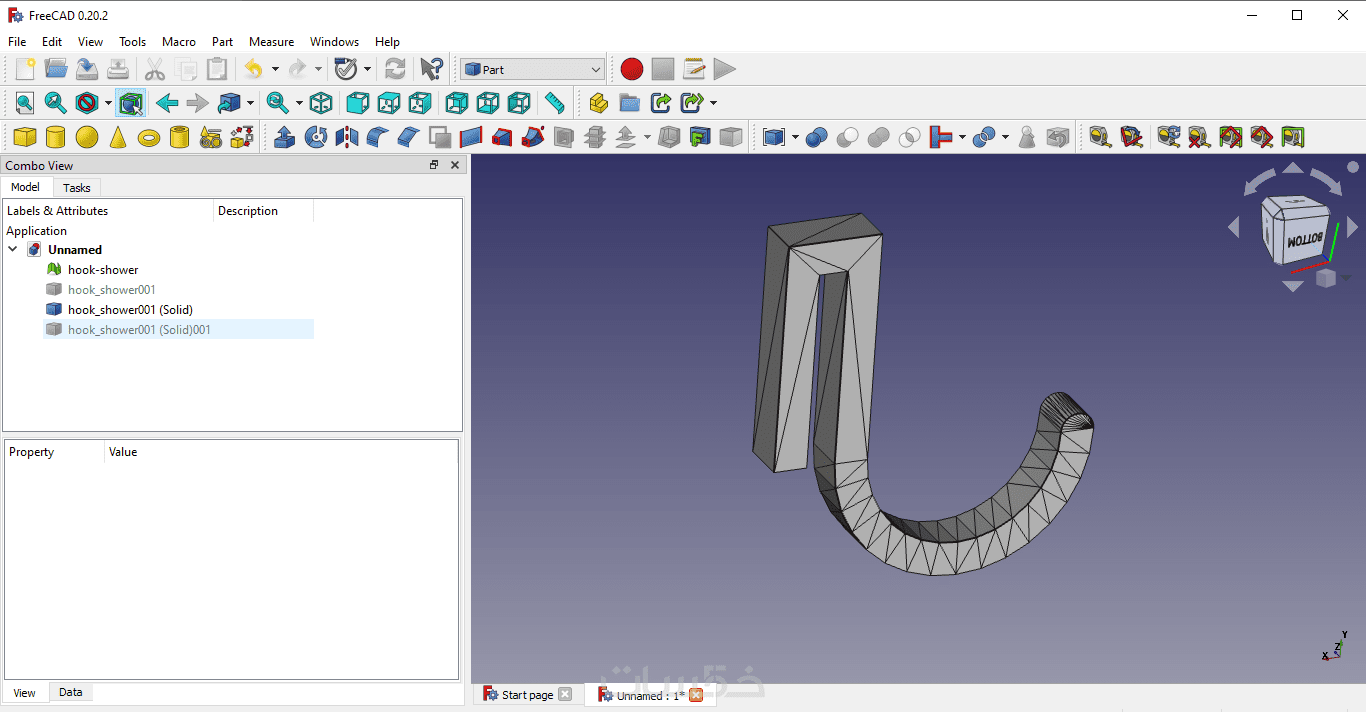Open the Start page document tab
The width and height of the screenshot is (1366, 712).
[x=526, y=695]
